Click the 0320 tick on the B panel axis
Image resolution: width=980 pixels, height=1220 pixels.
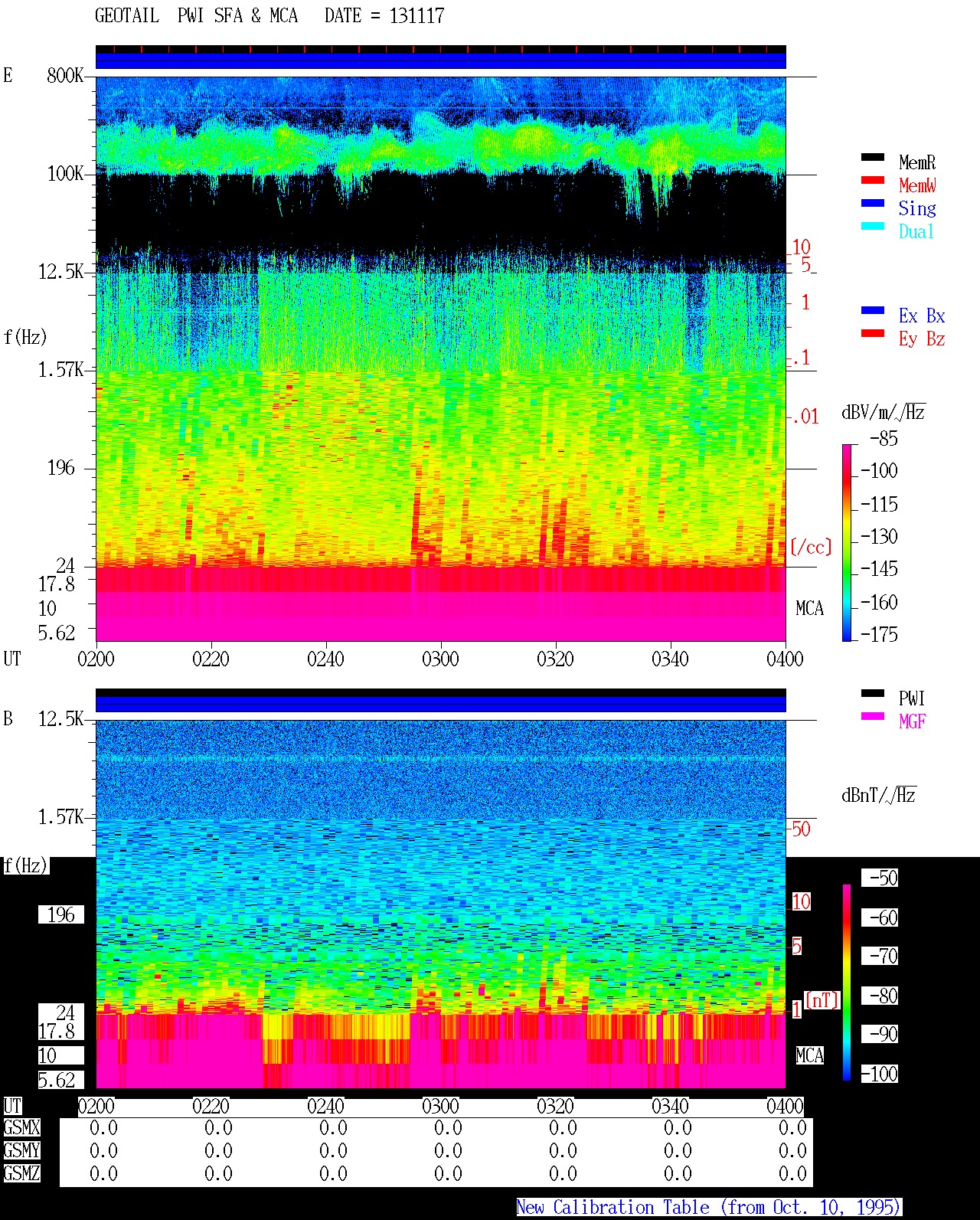pos(555,1107)
